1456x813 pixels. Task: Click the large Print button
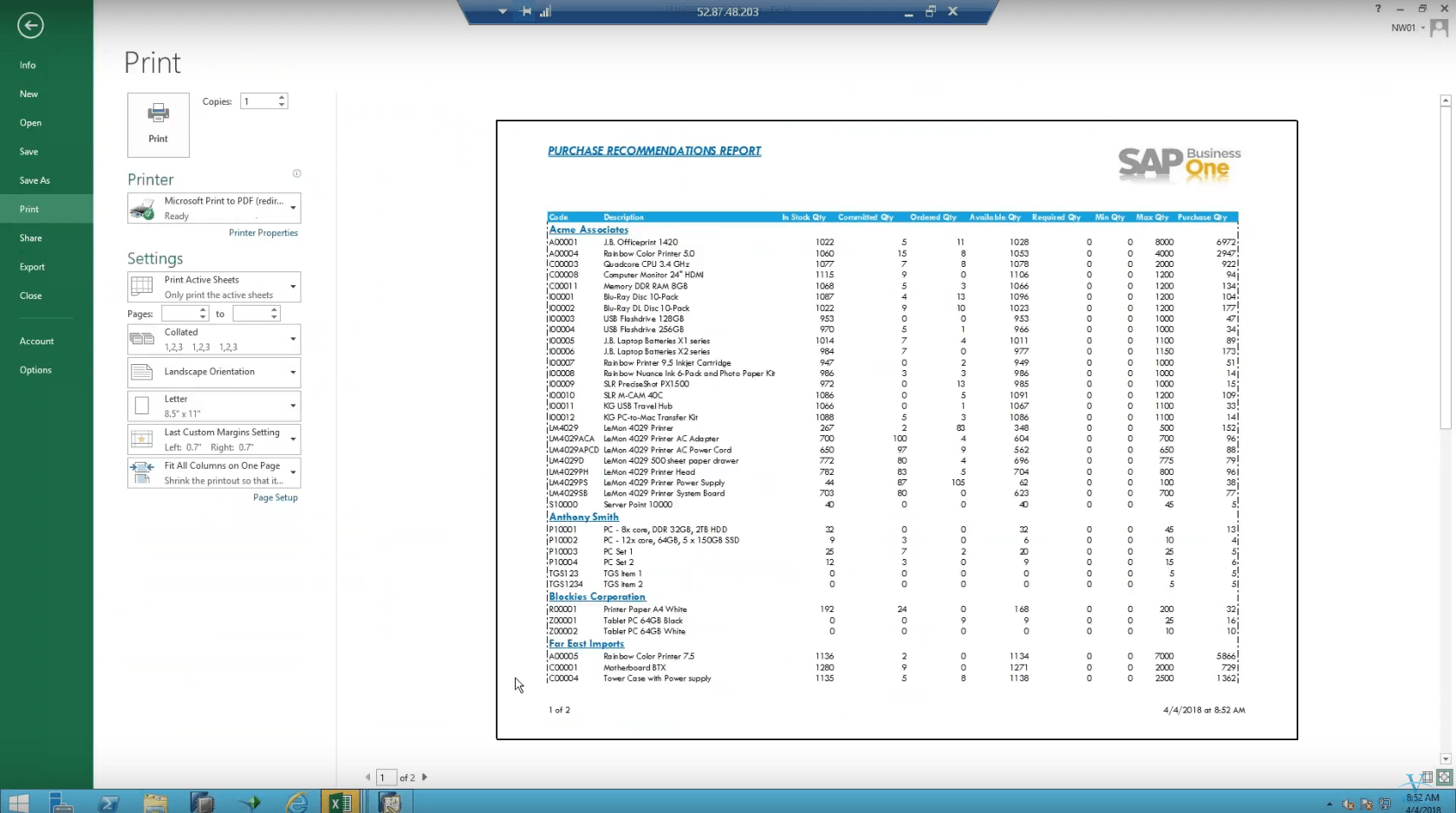158,124
